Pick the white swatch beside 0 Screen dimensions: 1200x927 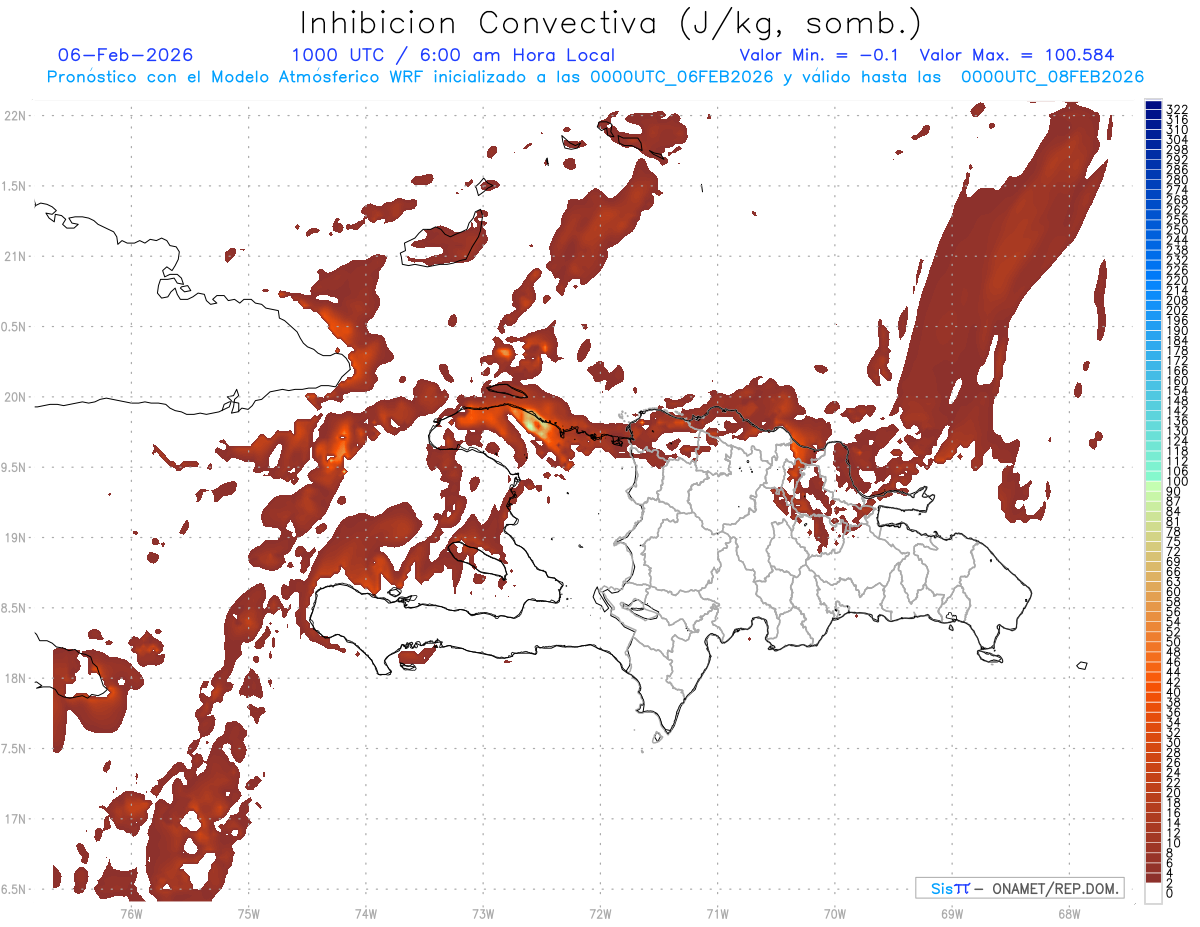point(1154,893)
